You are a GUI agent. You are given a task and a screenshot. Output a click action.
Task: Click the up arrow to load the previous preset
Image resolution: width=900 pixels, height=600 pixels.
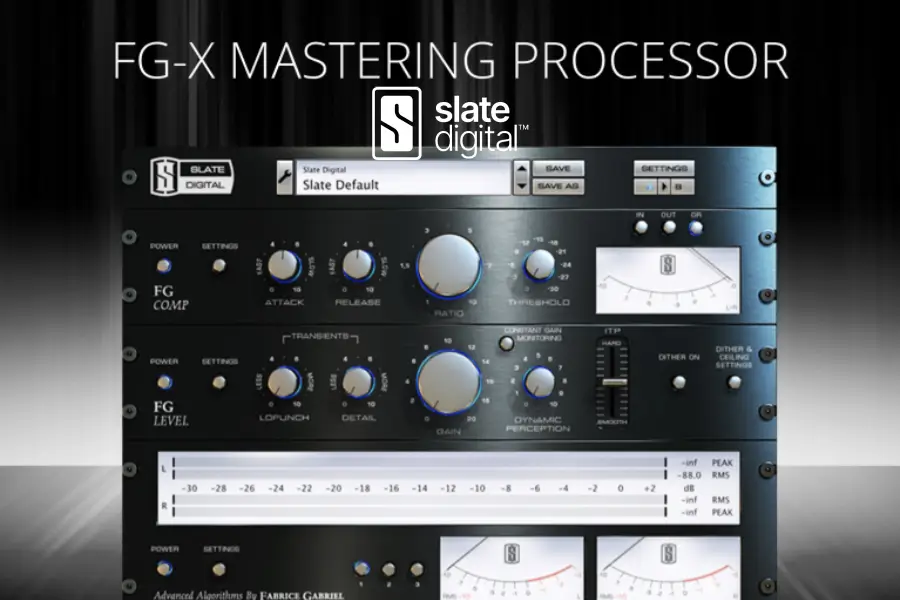521,171
